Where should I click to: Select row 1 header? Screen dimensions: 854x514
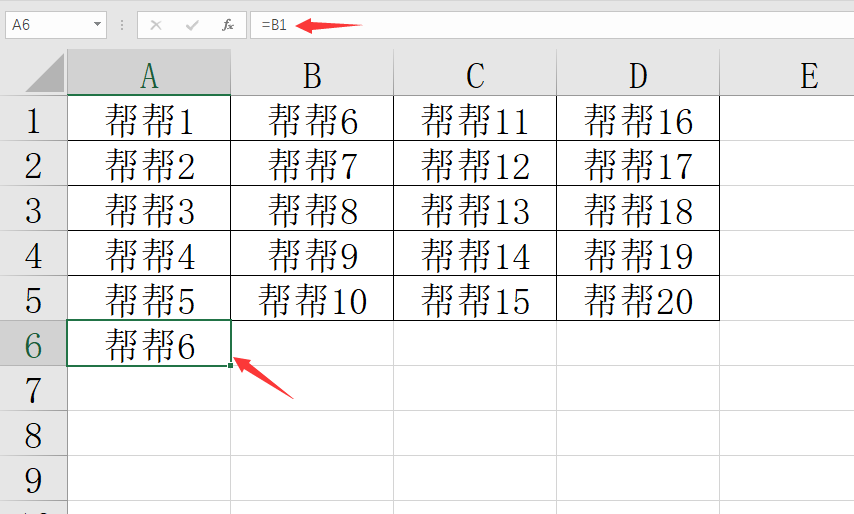[33, 118]
